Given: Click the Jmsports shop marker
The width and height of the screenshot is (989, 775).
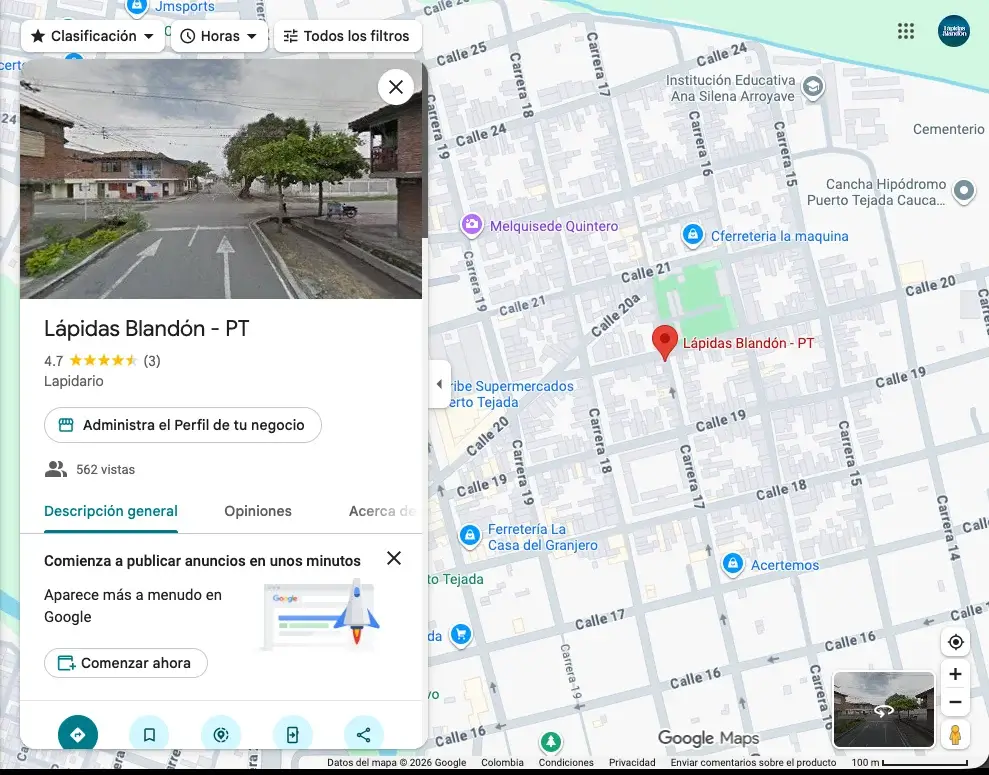Looking at the screenshot, I should (136, 7).
